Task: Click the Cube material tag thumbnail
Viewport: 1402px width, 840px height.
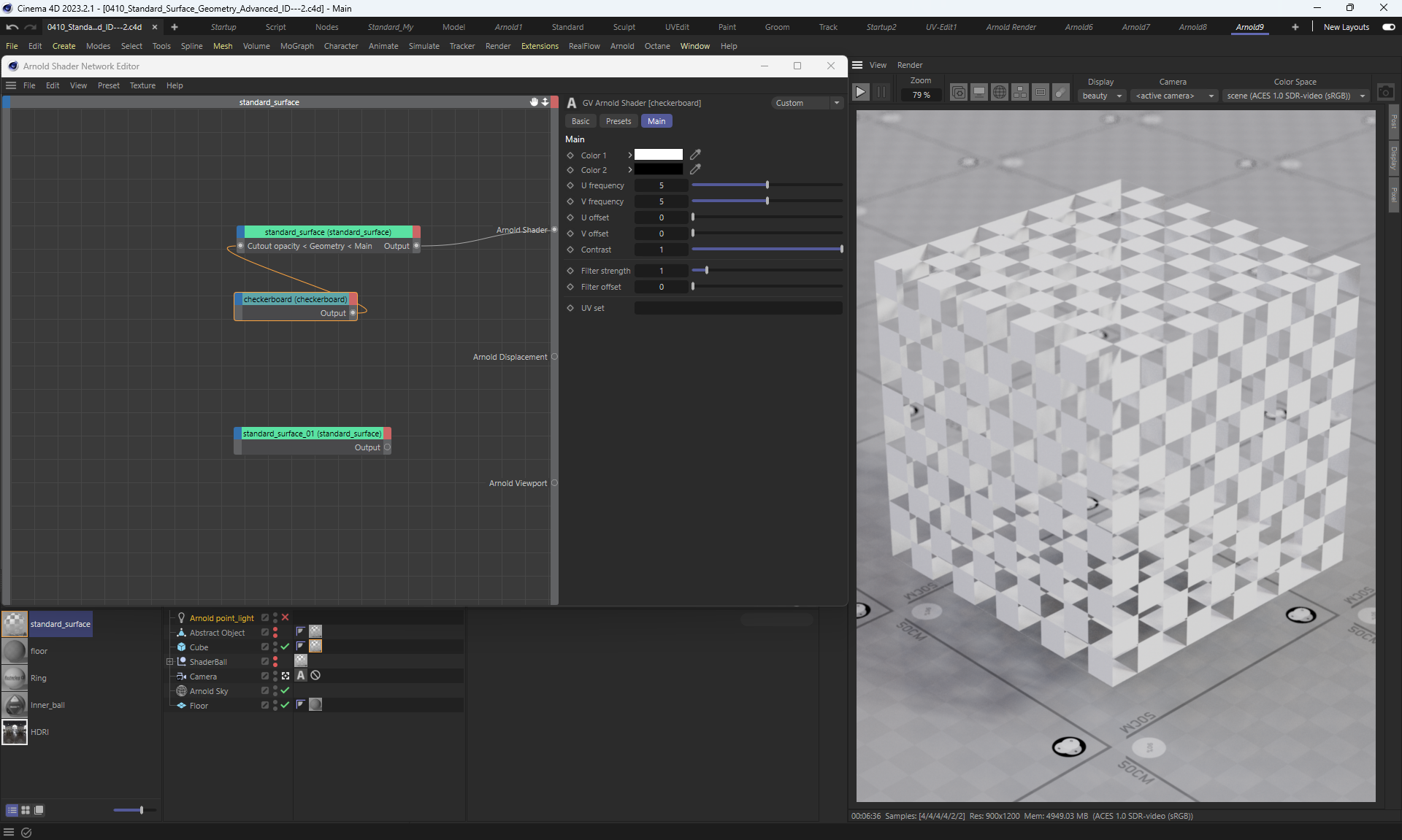Action: coord(315,646)
